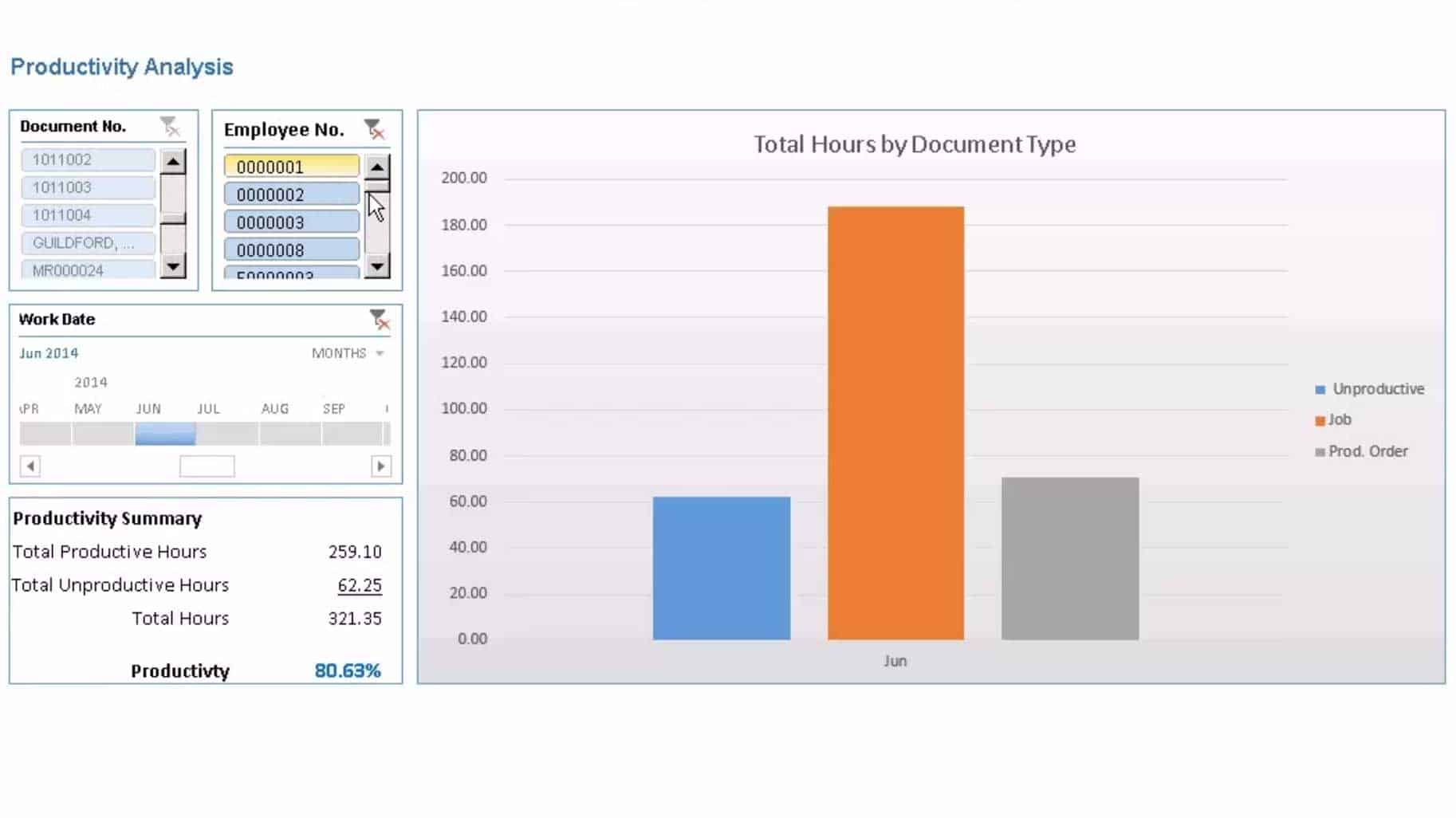This screenshot has height=818, width=1456.
Task: Click Employee No. list scroll up arrow
Action: coord(377,167)
